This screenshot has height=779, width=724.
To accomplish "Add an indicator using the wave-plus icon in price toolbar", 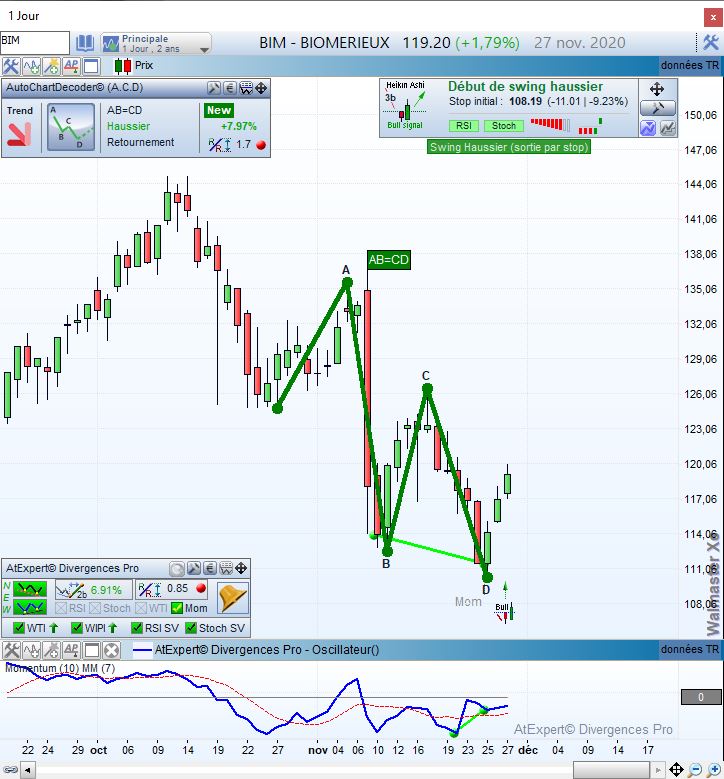I will coord(31,66).
